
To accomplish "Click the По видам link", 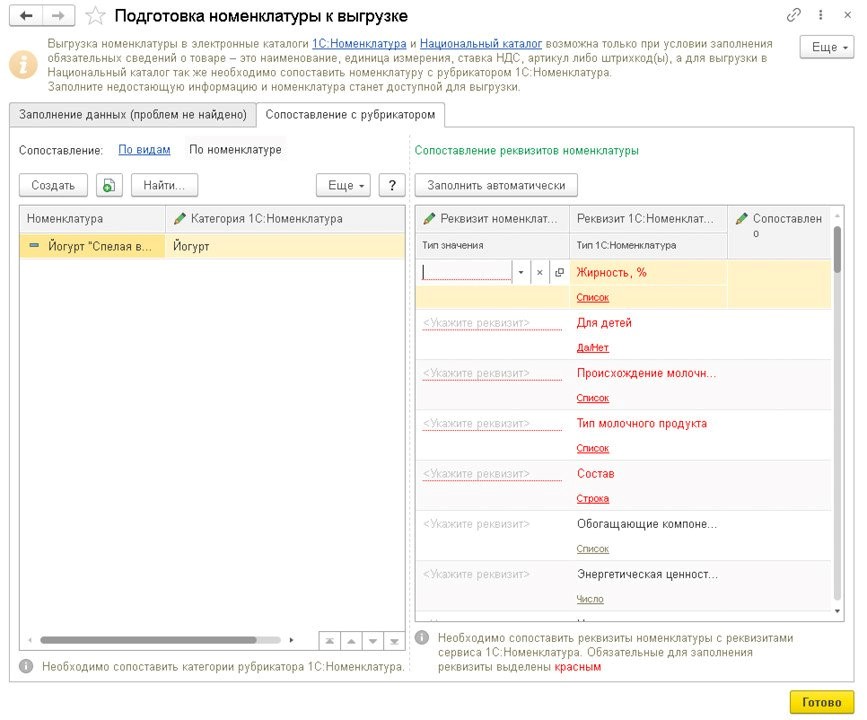I will (144, 150).
